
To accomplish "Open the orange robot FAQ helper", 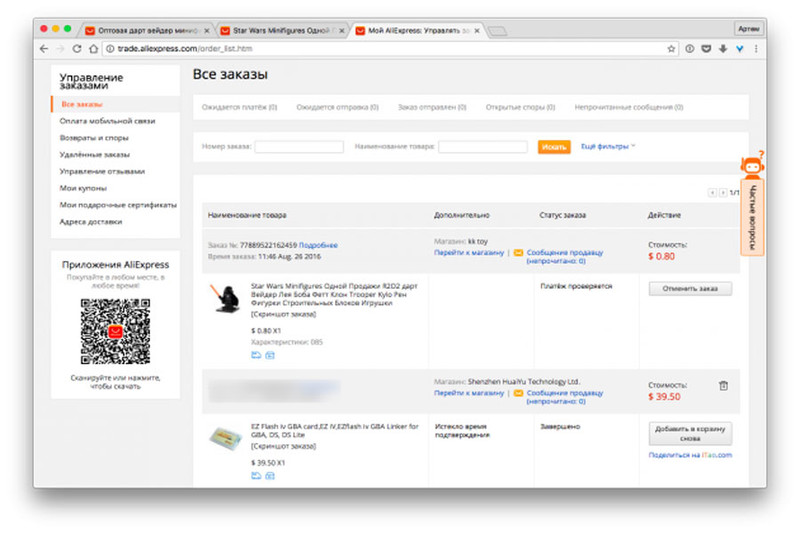I will click(752, 165).
